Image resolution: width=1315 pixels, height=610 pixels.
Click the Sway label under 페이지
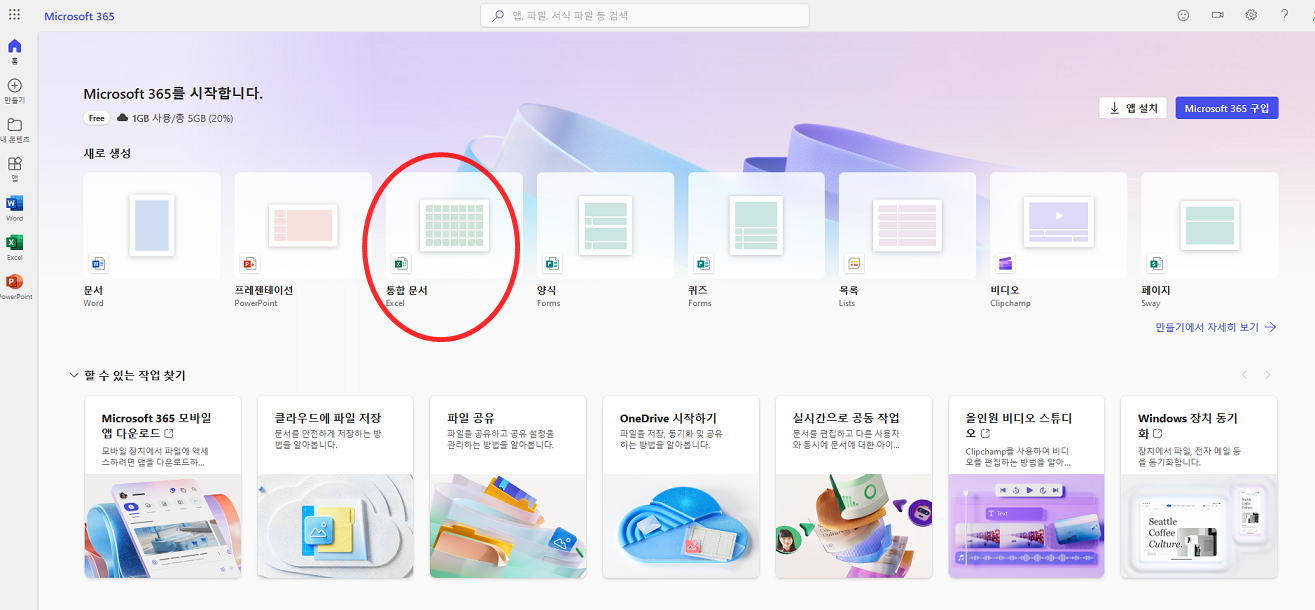point(1150,303)
